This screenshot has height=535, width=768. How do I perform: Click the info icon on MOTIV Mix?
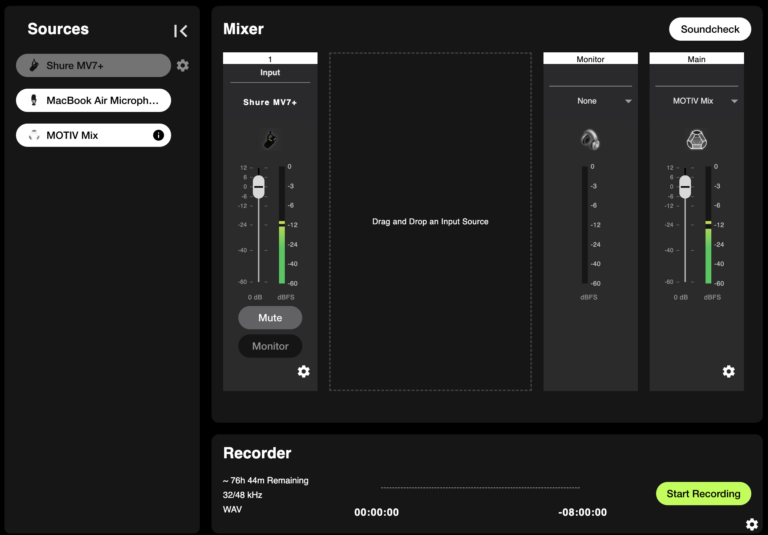pos(158,135)
